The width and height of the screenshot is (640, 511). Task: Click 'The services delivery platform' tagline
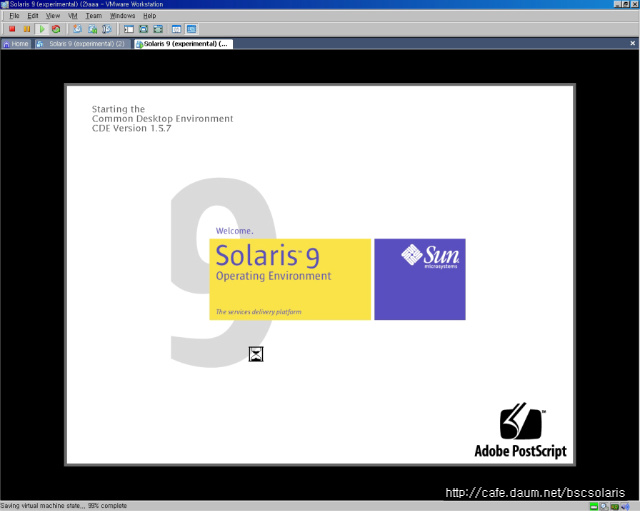(258, 311)
